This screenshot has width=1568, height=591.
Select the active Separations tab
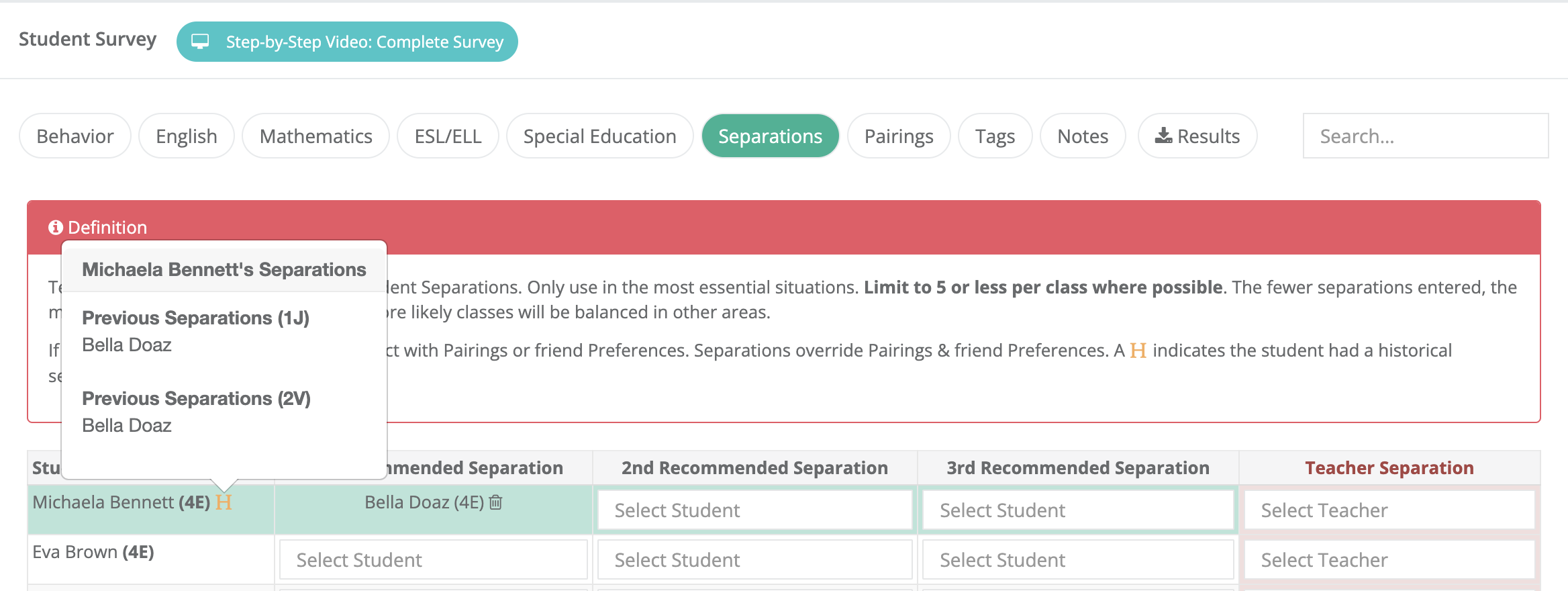(770, 136)
